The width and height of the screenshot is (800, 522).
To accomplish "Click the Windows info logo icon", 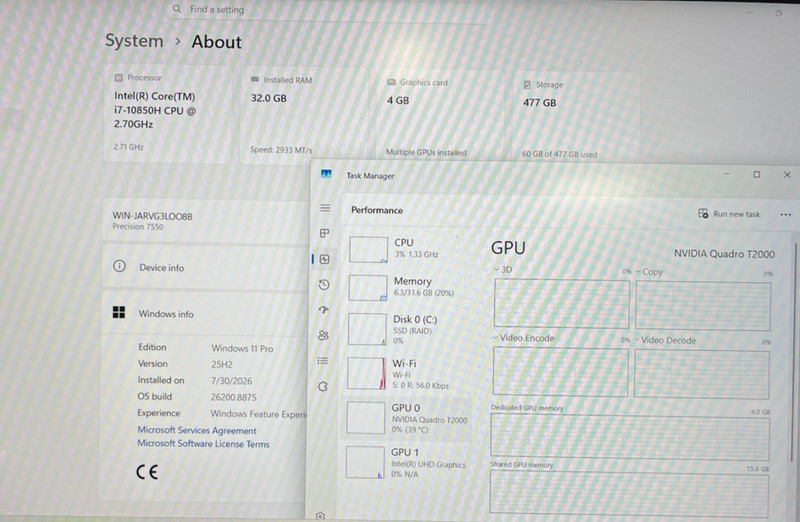I will [x=119, y=312].
